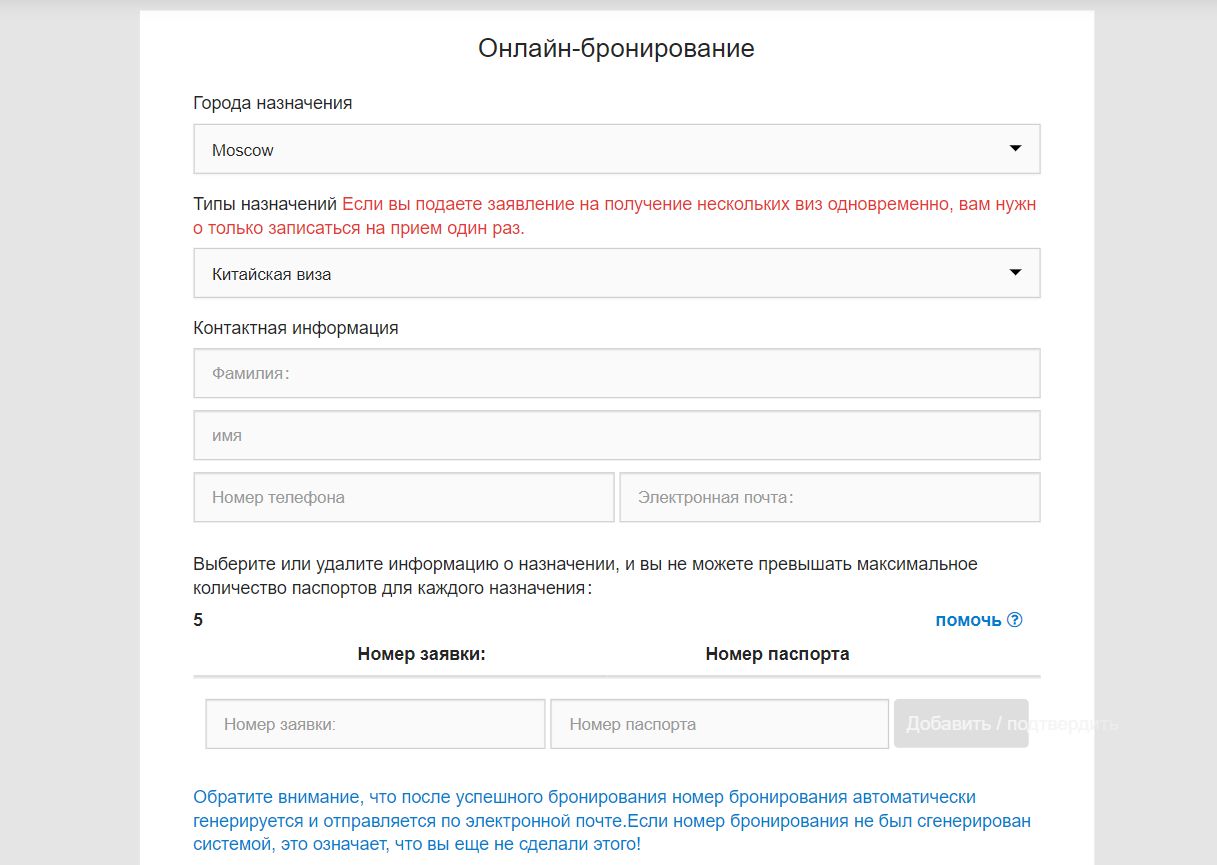
Task: Select the Moscow destination city field
Action: coord(600,150)
